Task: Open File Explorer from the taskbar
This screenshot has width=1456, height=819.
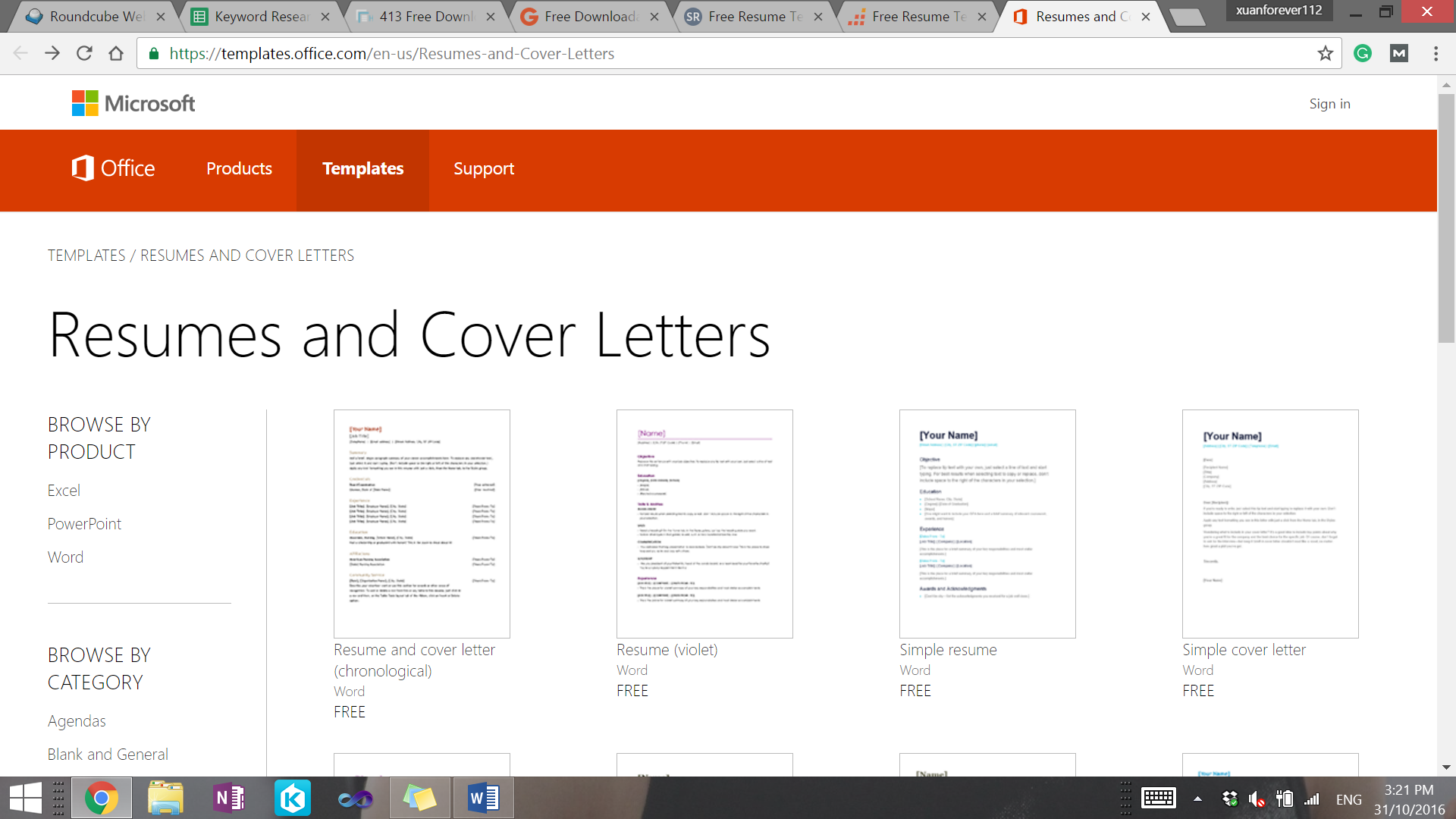Action: point(165,798)
